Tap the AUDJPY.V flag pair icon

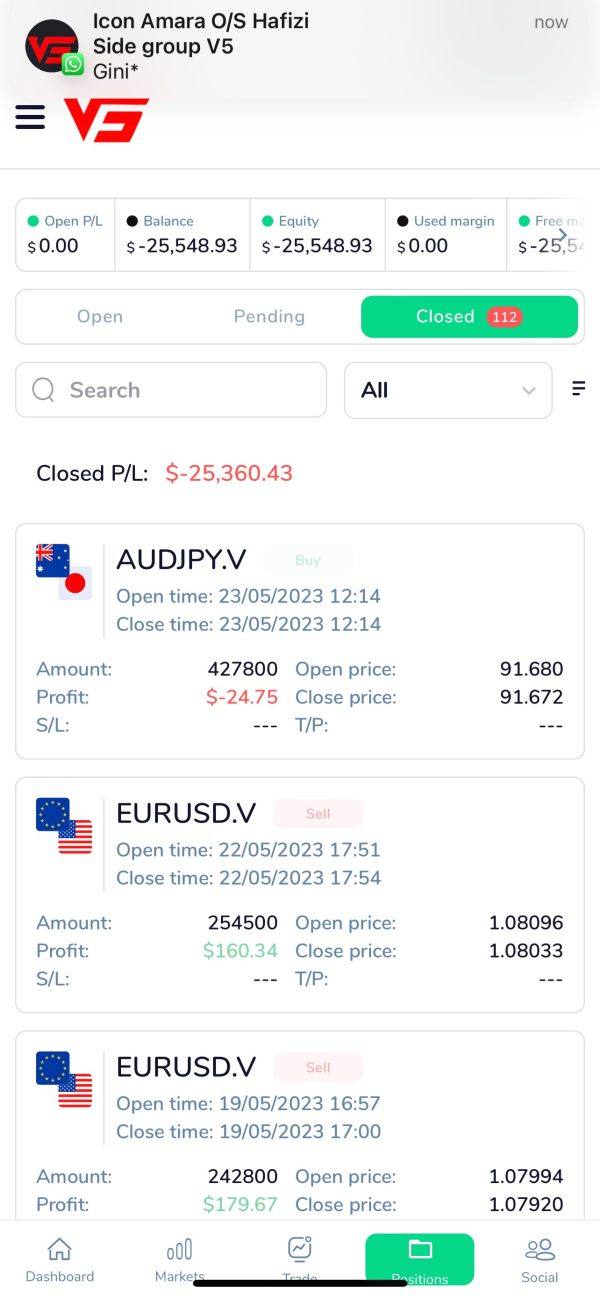pos(64,572)
